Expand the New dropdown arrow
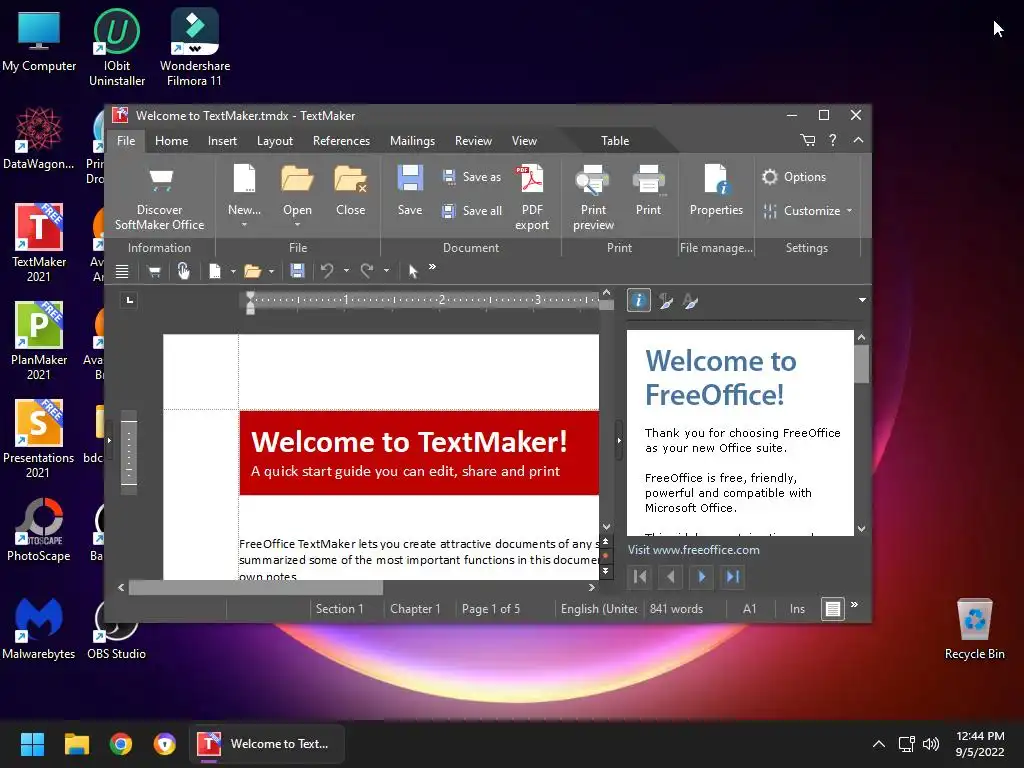1024x768 pixels. coord(244,225)
